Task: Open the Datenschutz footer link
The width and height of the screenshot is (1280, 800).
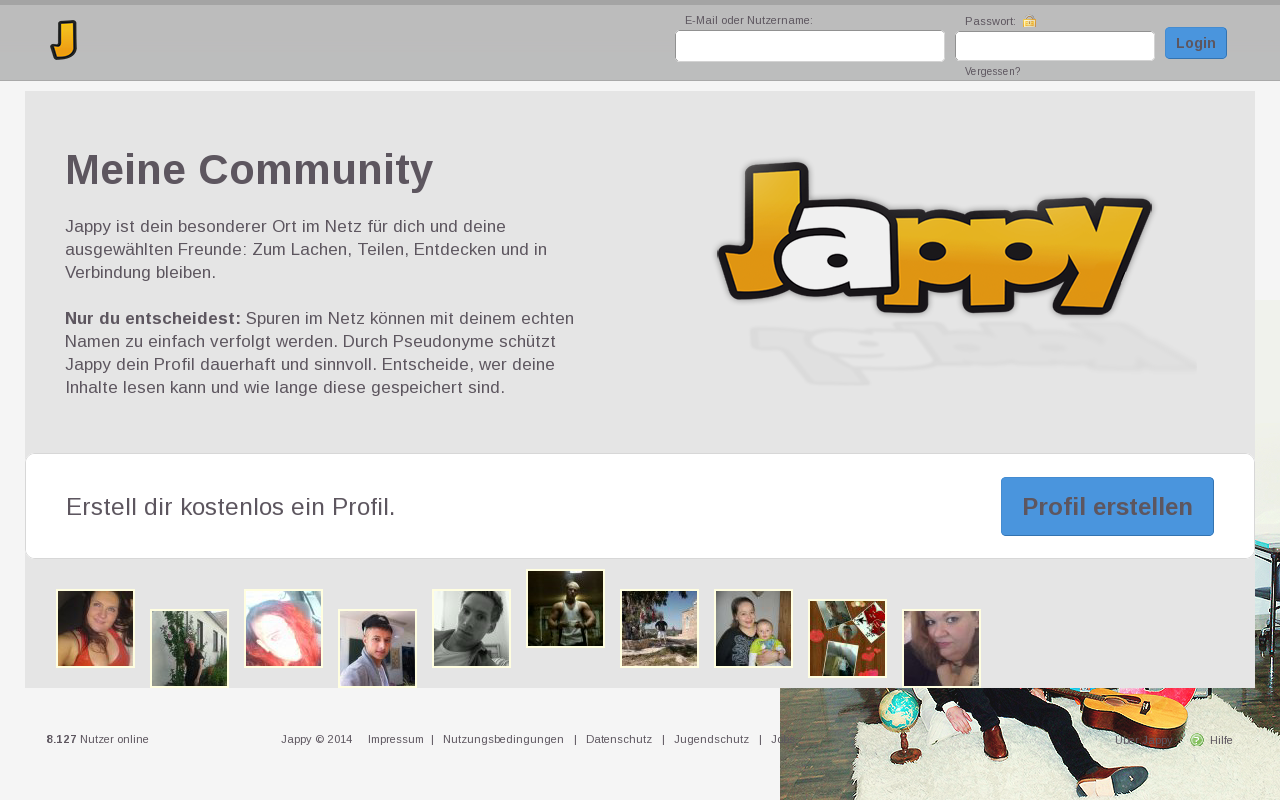Action: click(619, 740)
